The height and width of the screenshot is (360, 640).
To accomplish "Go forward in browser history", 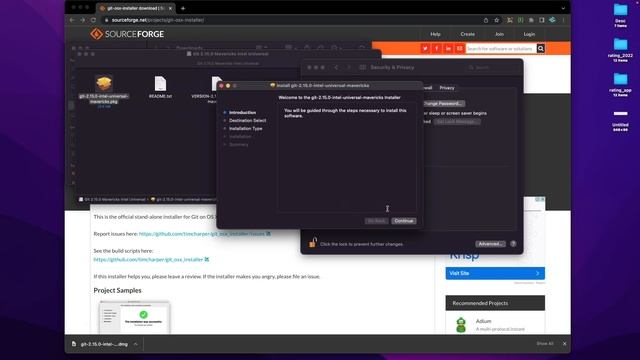I will 83,20.
